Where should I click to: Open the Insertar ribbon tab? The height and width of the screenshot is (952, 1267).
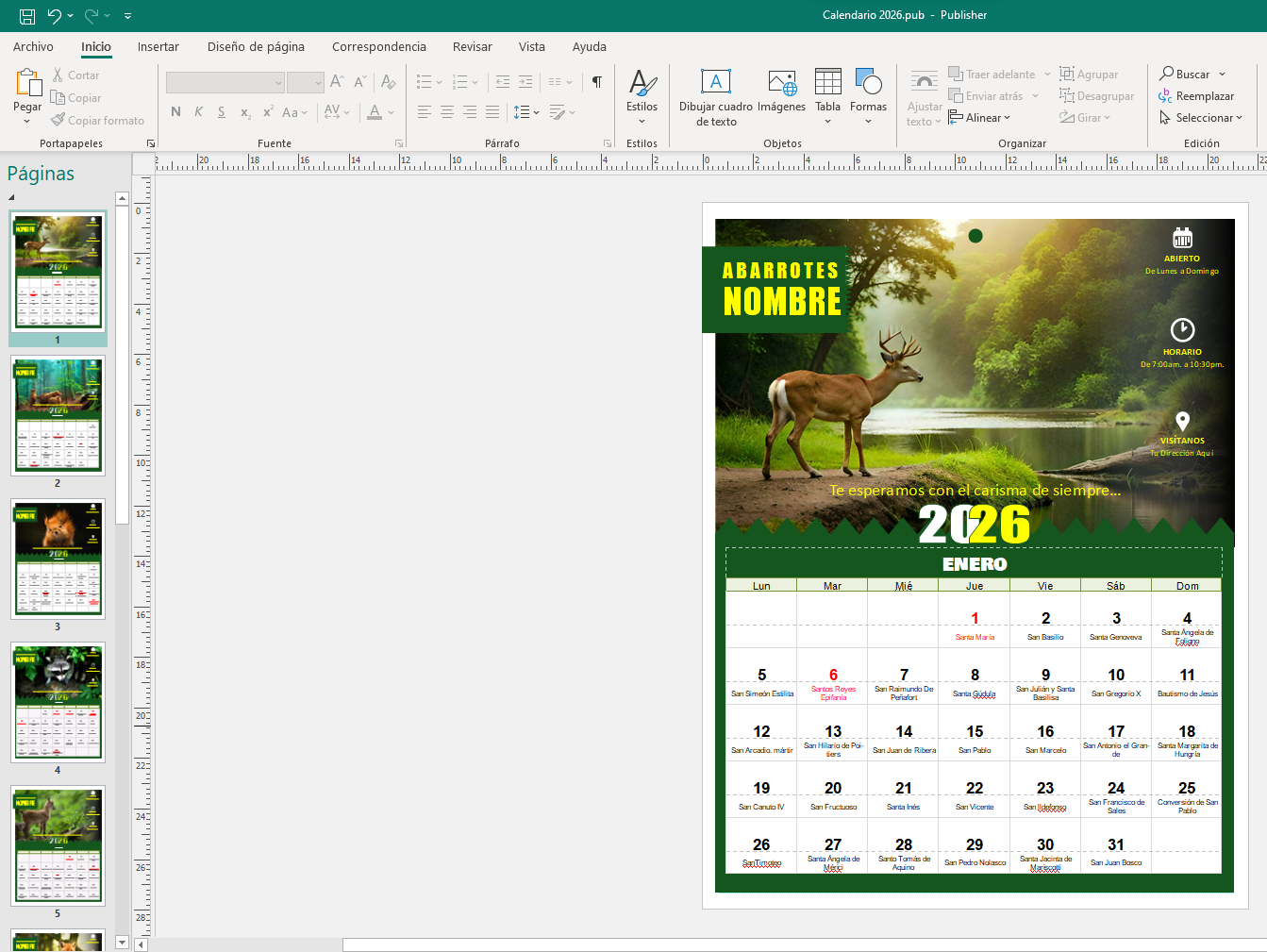pos(158,47)
